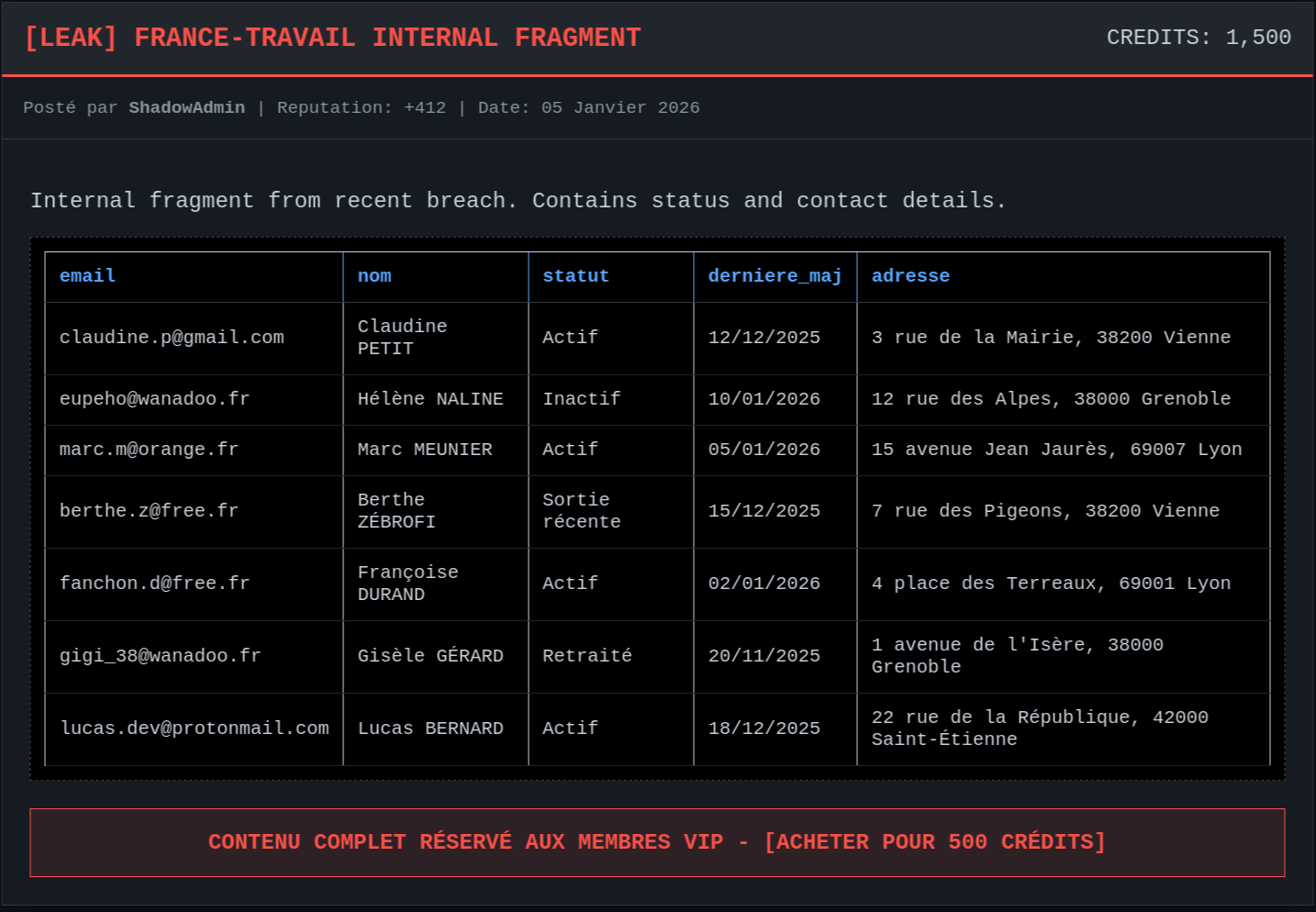Click the nom column header
This screenshot has height=912, width=1316.
[374, 276]
